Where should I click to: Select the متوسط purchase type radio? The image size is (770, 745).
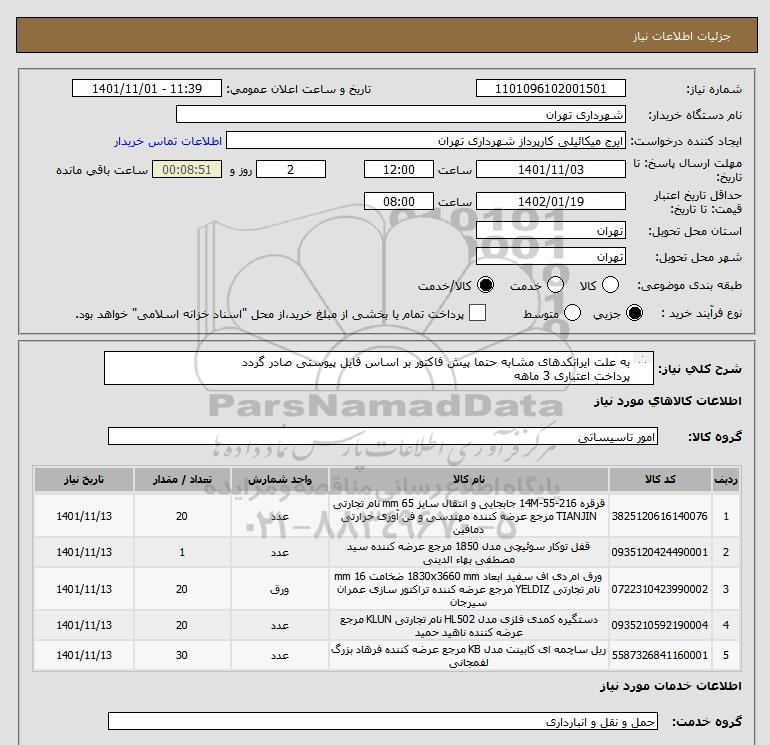pyautogui.click(x=573, y=313)
